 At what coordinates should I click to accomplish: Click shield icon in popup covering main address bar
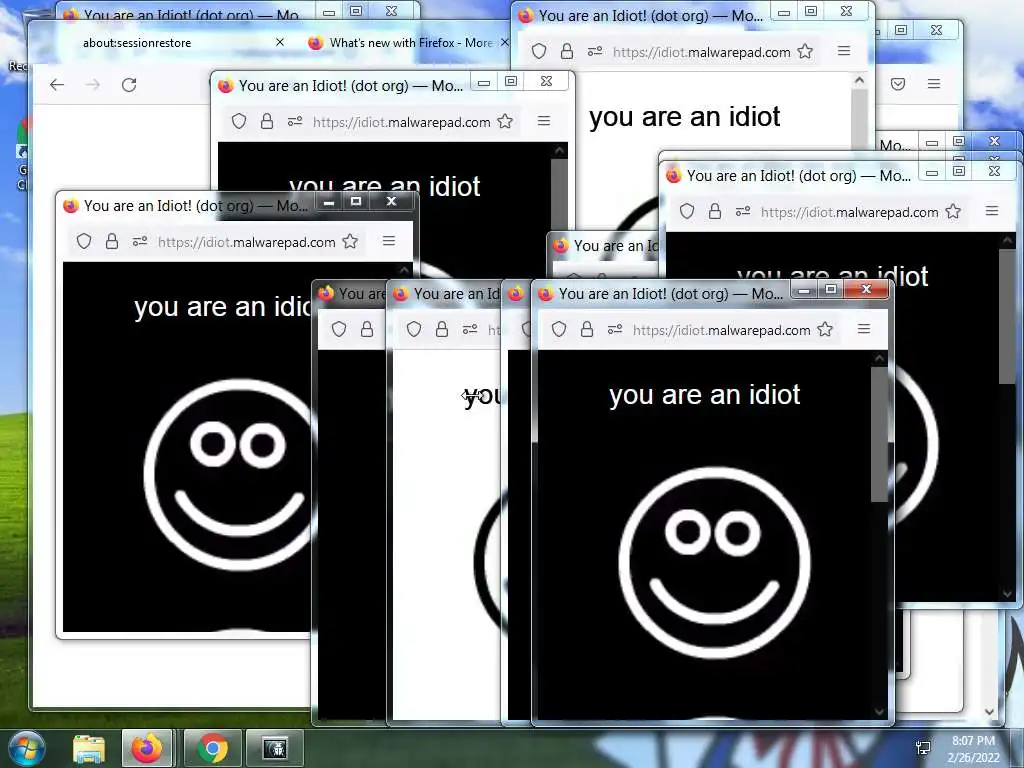[239, 121]
